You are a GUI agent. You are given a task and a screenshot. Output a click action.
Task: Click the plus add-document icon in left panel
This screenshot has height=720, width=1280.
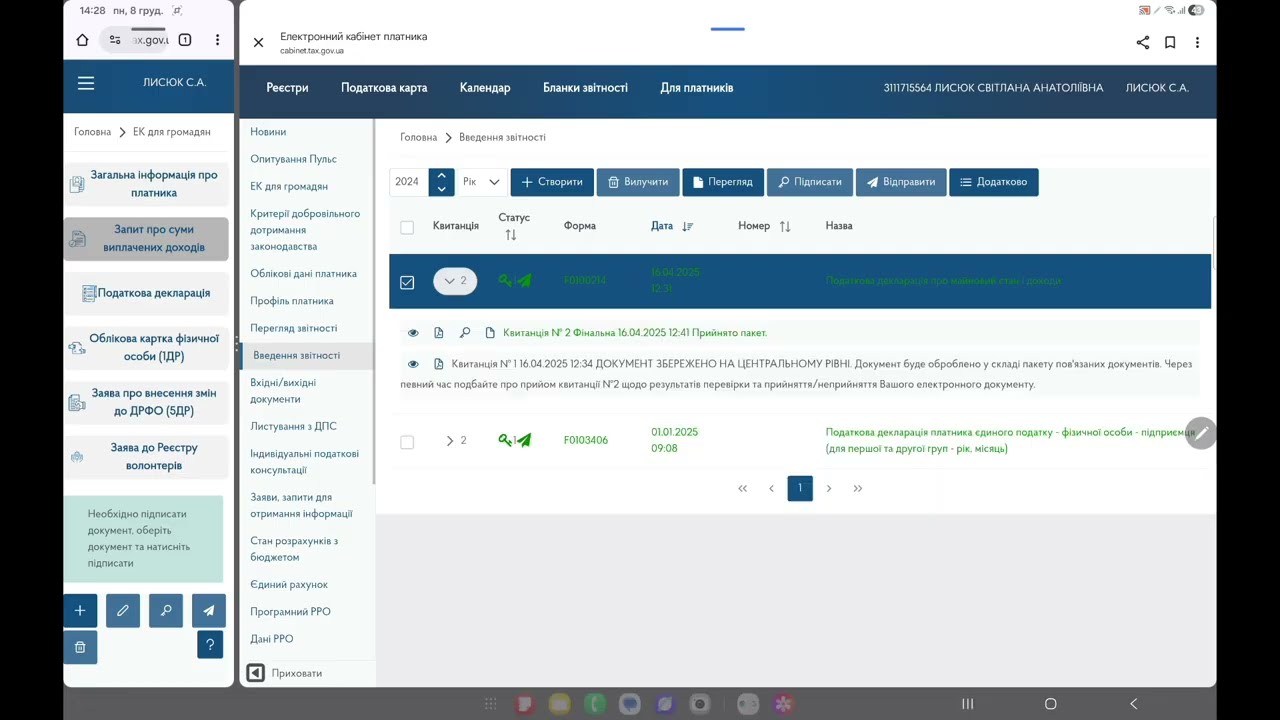pyautogui.click(x=80, y=610)
